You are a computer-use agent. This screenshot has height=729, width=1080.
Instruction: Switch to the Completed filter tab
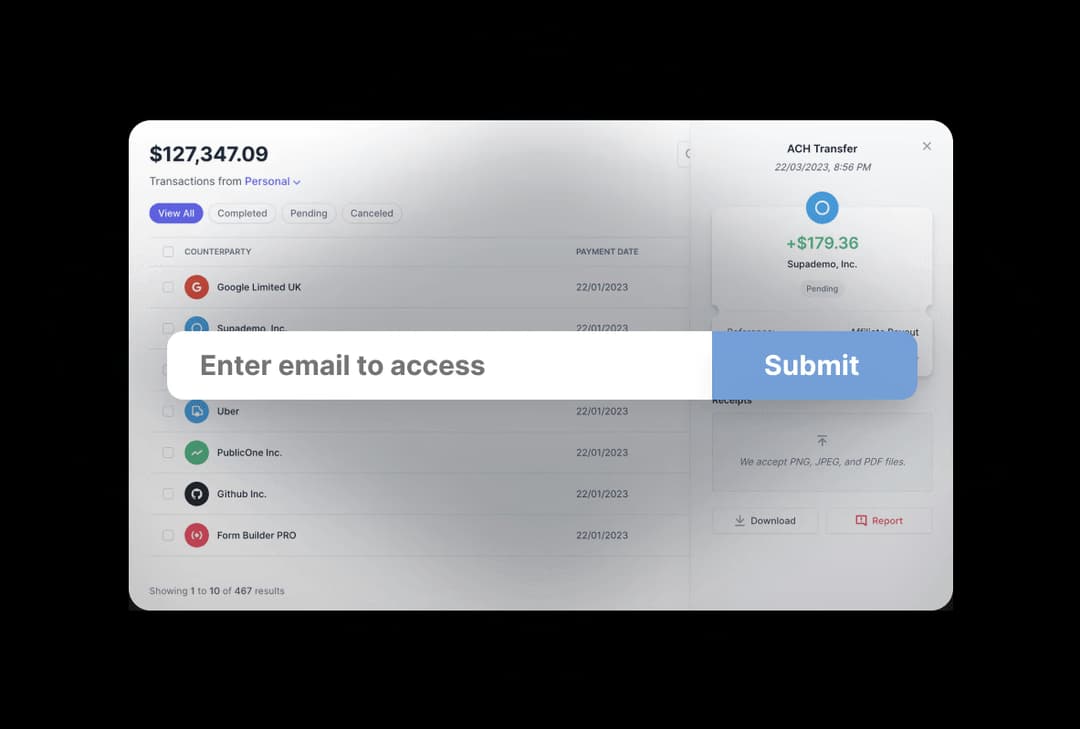coord(242,213)
